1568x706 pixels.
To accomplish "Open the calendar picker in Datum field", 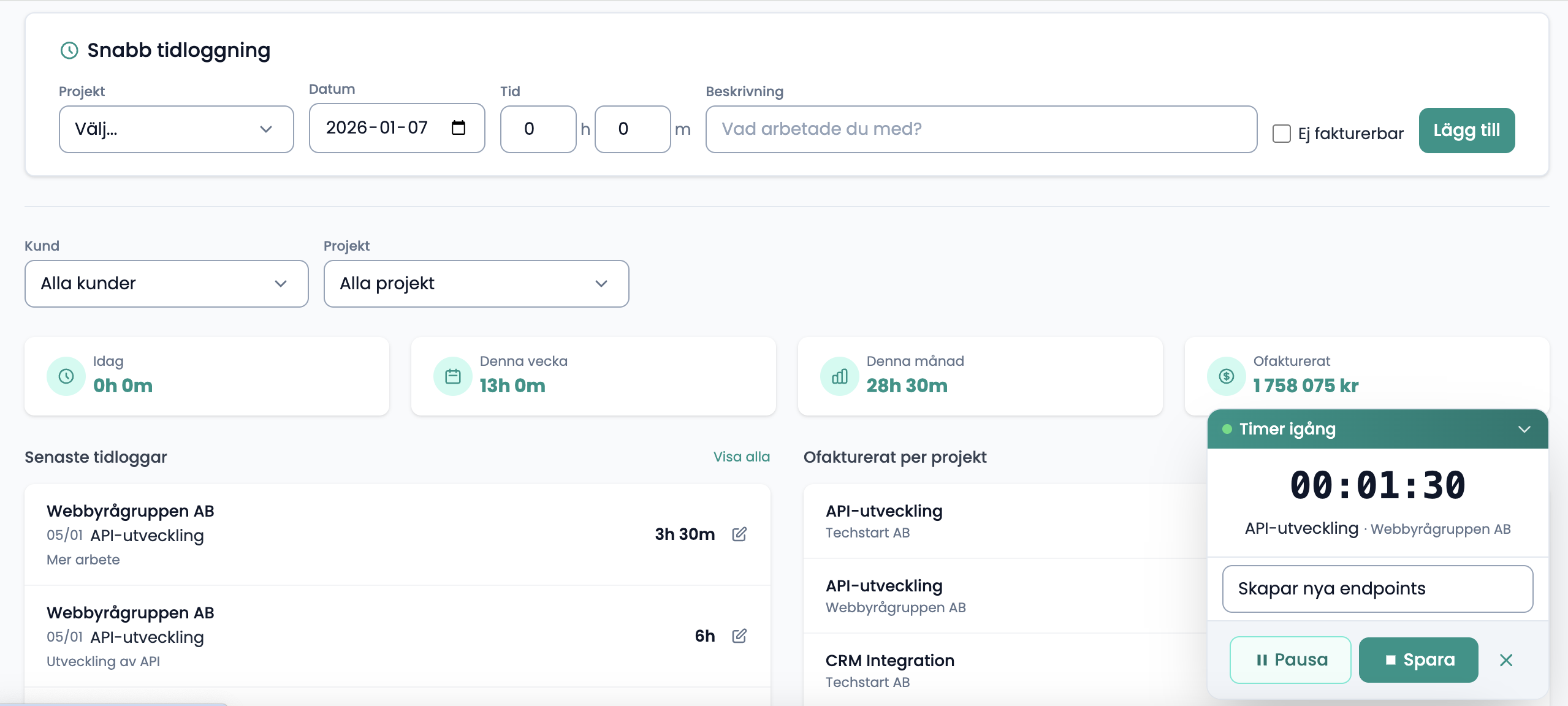I will pos(458,128).
